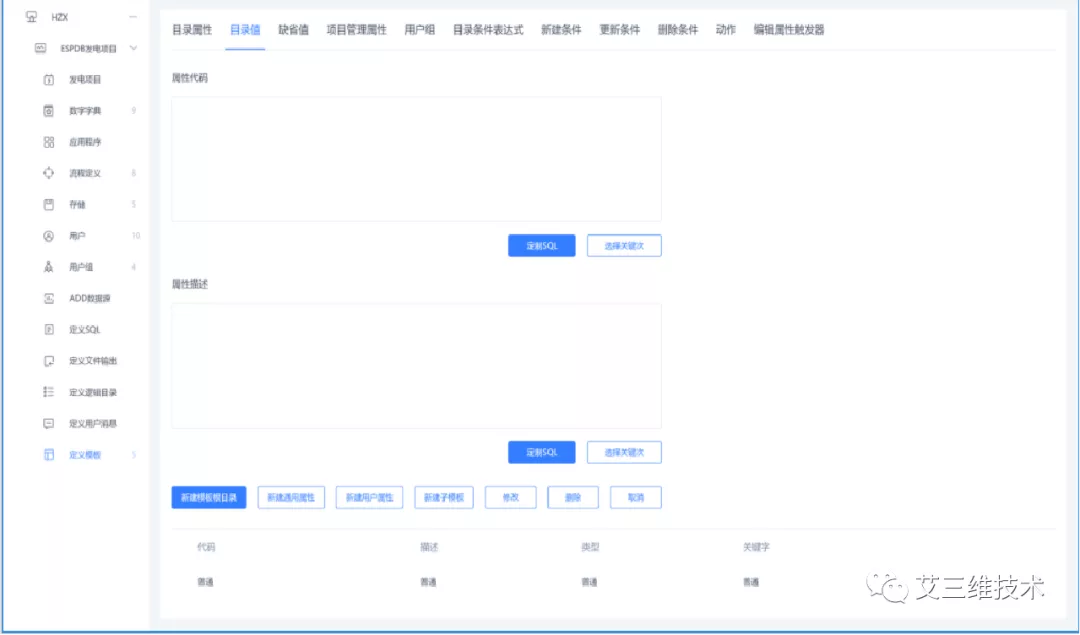Open the ADD数据源 data source icon

(48, 298)
